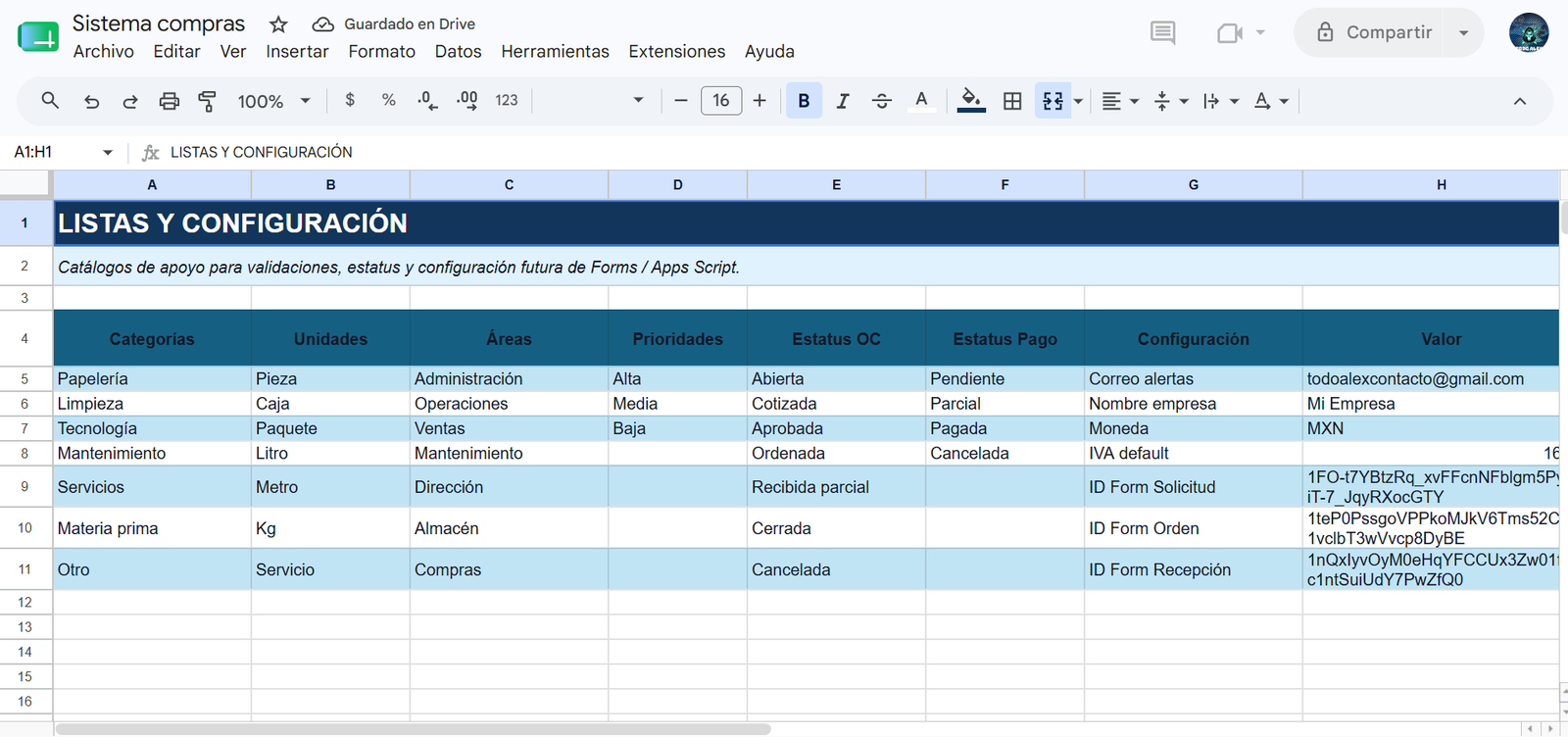The height and width of the screenshot is (737, 1568).
Task: Increase font size with plus button
Action: [759, 100]
